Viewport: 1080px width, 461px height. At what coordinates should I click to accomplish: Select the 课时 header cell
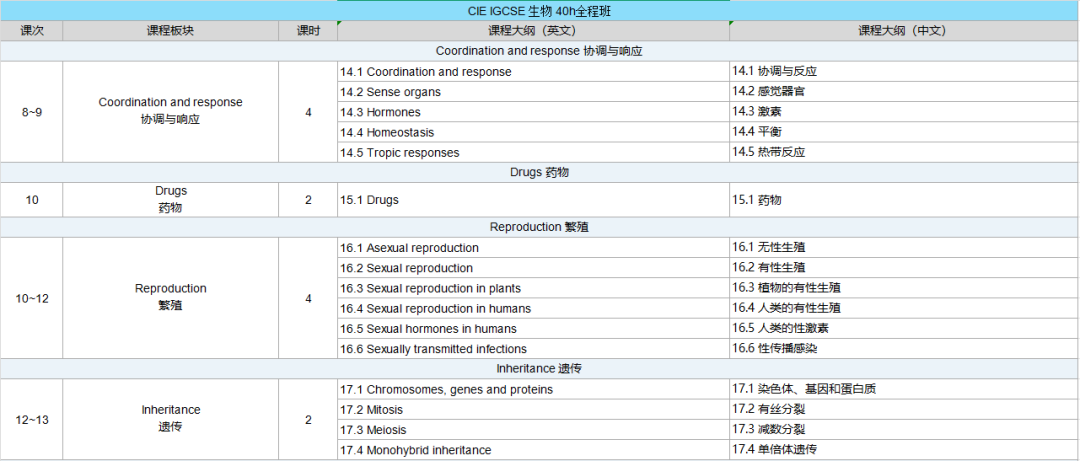(x=308, y=31)
